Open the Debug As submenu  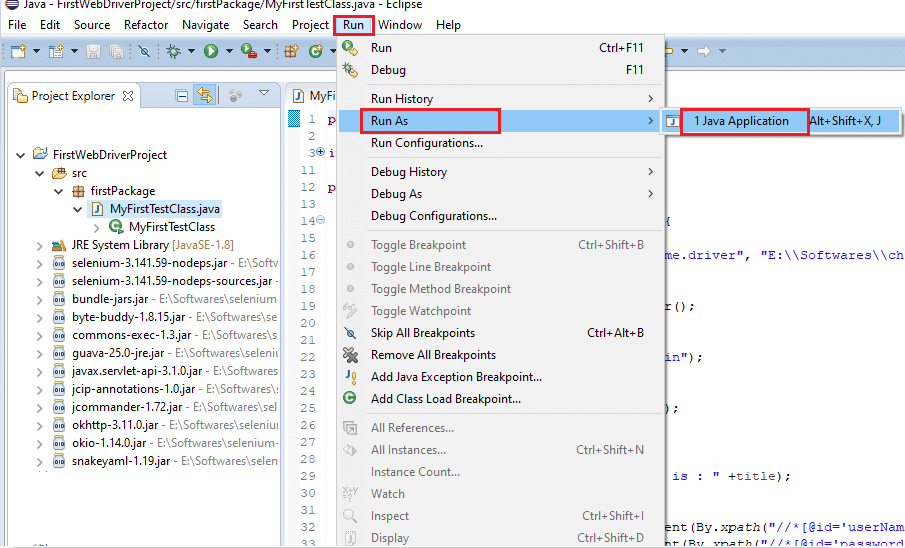click(501, 193)
